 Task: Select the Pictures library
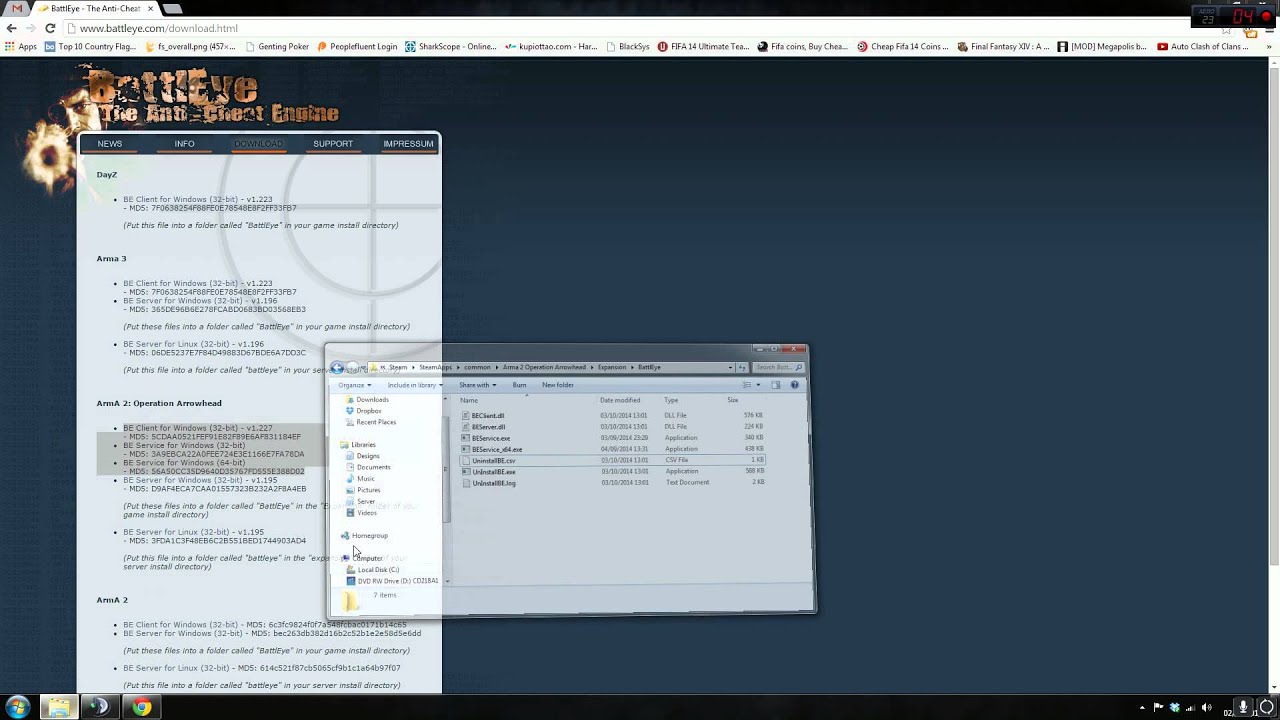click(x=363, y=490)
